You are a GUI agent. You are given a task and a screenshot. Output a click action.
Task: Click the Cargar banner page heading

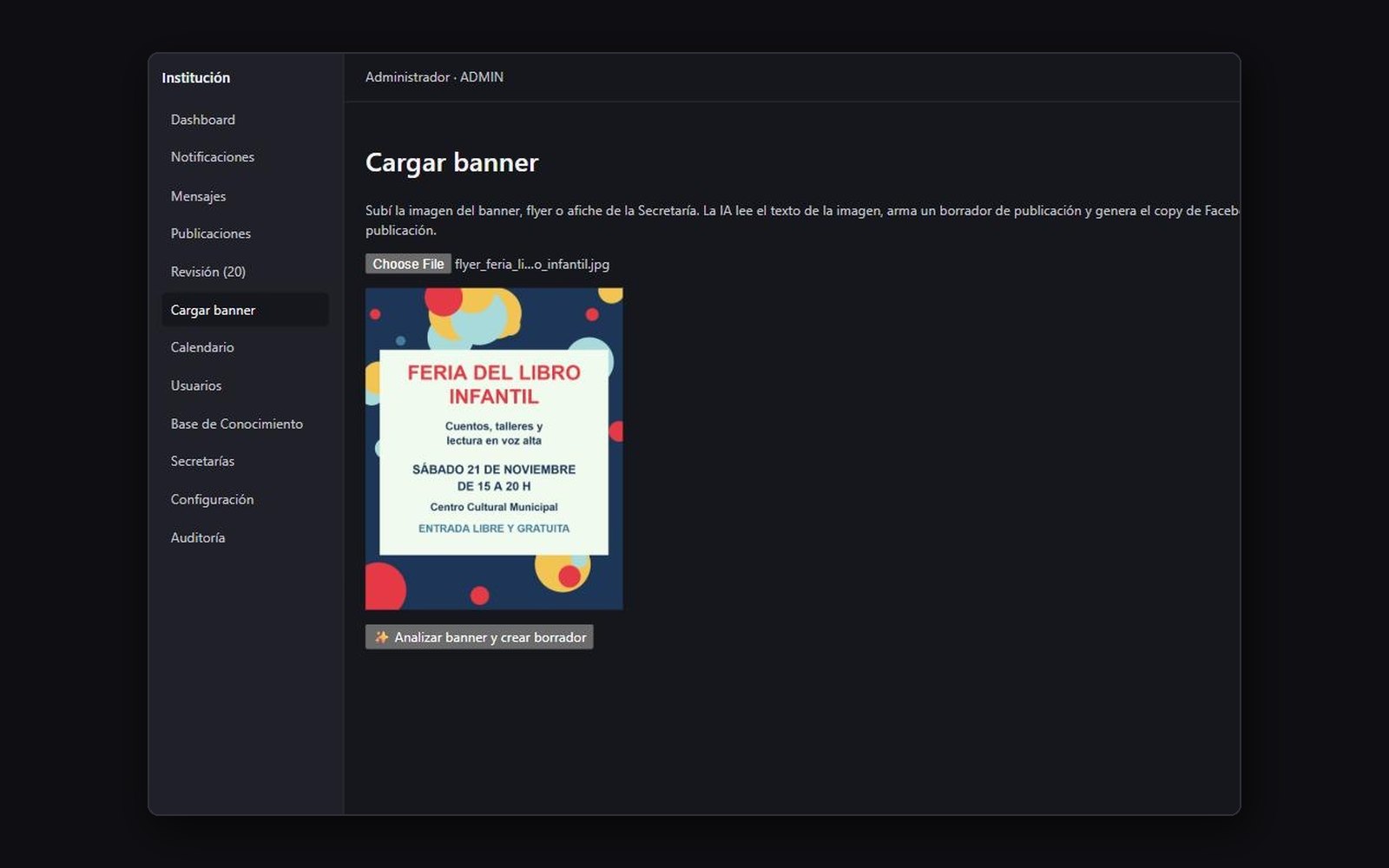click(x=451, y=162)
